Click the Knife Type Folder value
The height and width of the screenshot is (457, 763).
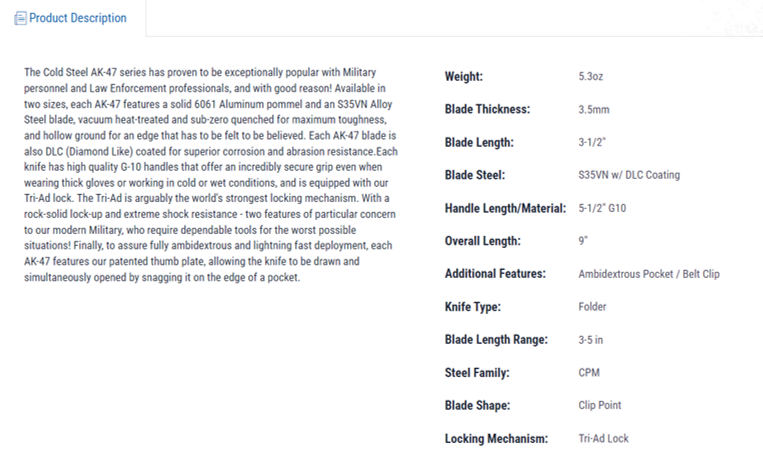[x=592, y=307]
